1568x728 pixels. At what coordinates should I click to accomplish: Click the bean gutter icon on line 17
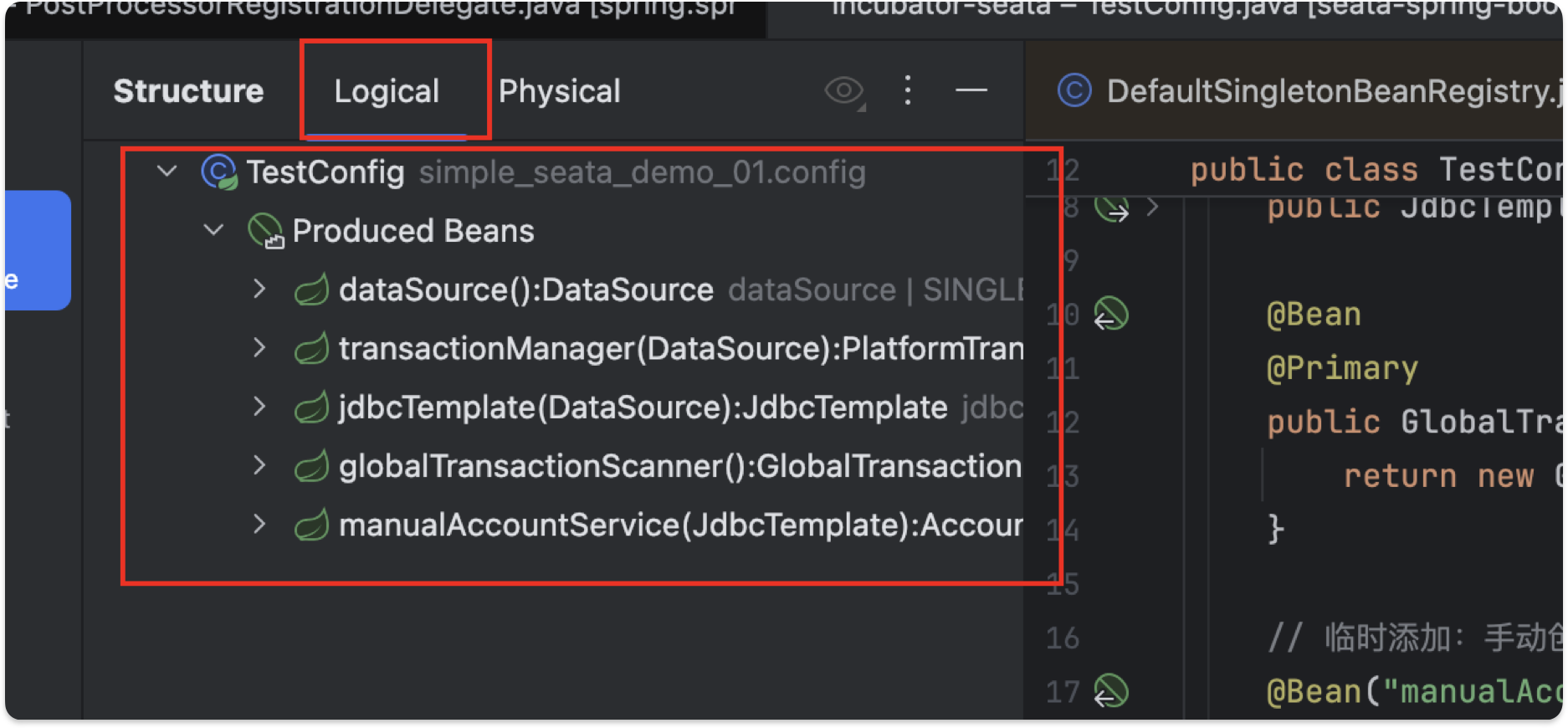pos(1111,692)
